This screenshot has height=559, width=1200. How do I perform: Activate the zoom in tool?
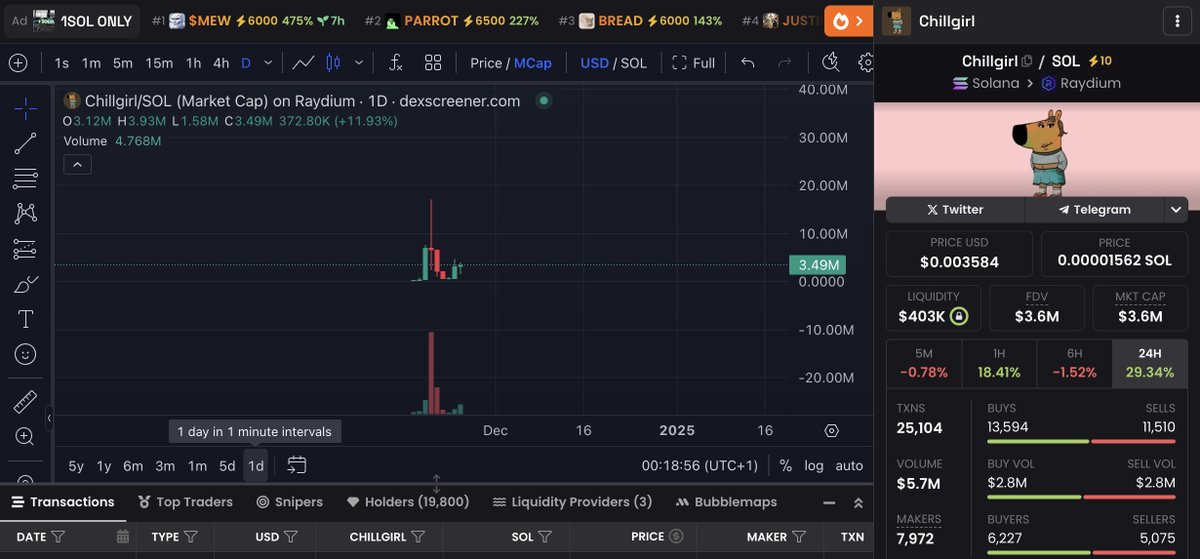click(x=26, y=436)
